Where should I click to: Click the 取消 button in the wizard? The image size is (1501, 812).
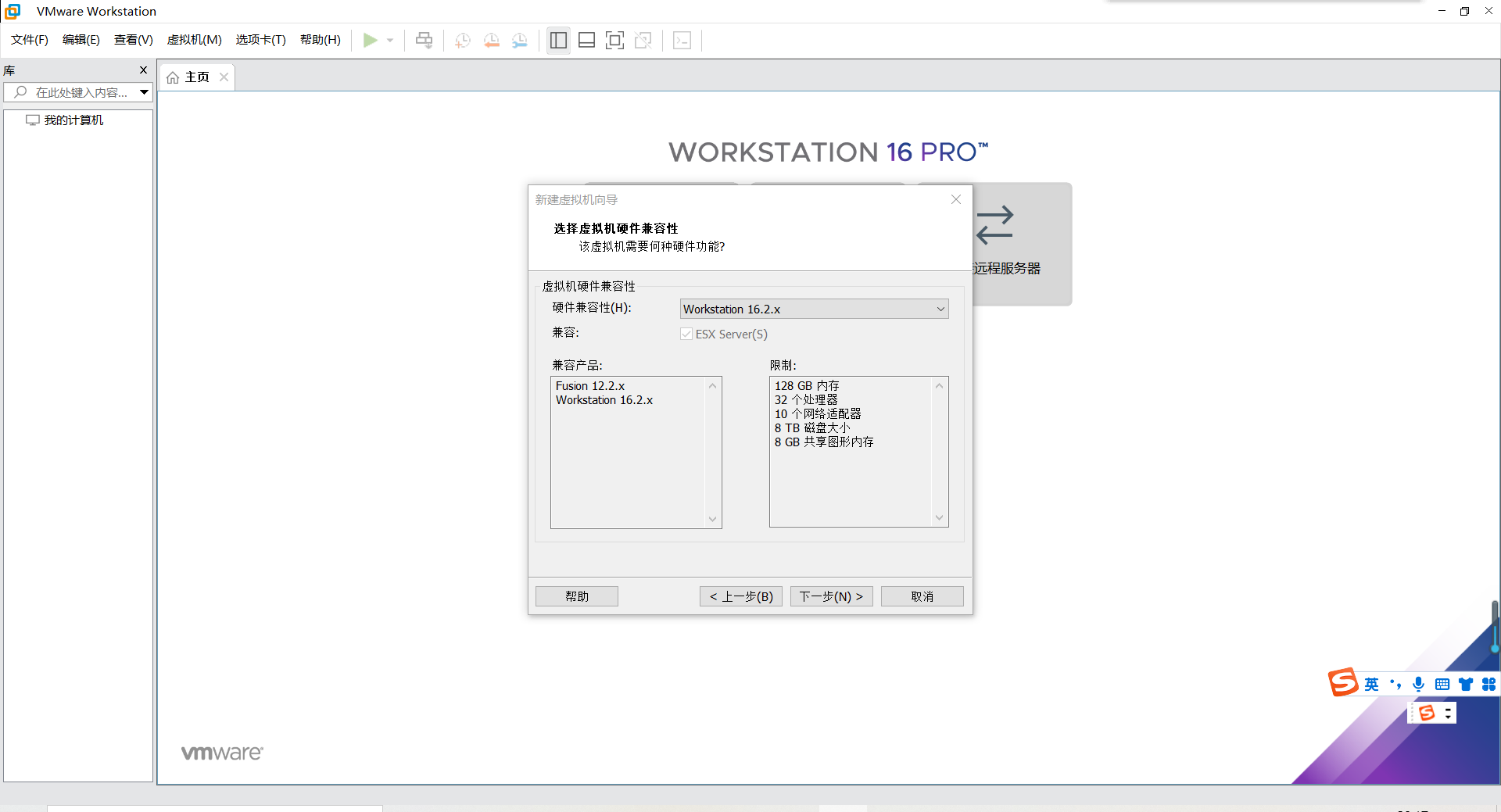tap(922, 596)
